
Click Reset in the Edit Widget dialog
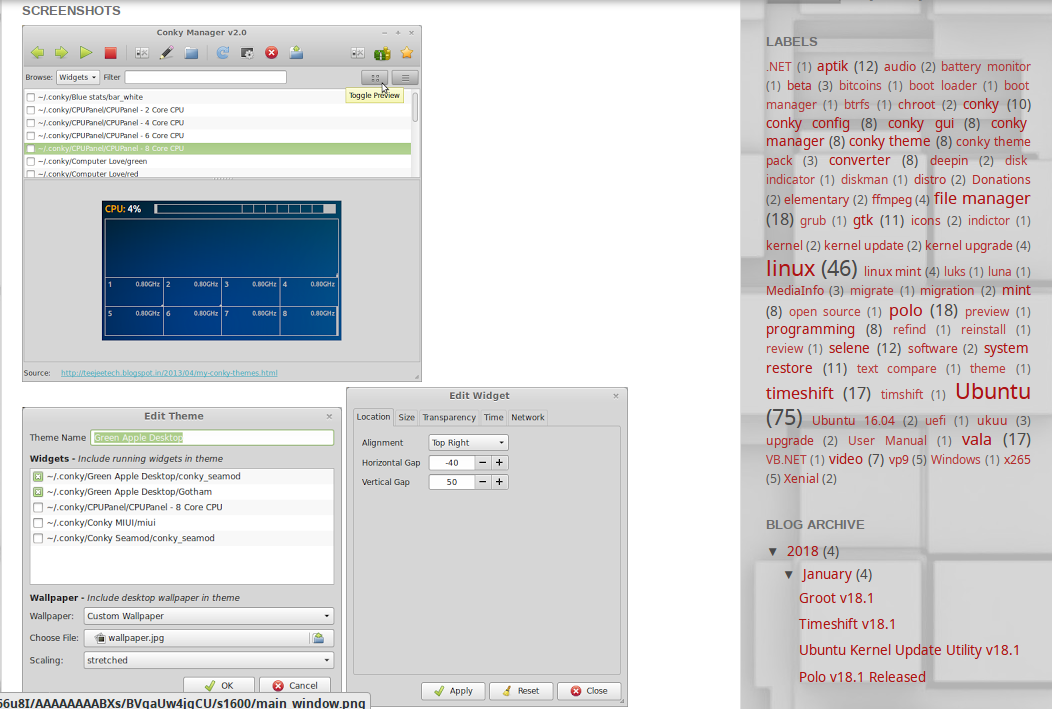click(x=521, y=691)
